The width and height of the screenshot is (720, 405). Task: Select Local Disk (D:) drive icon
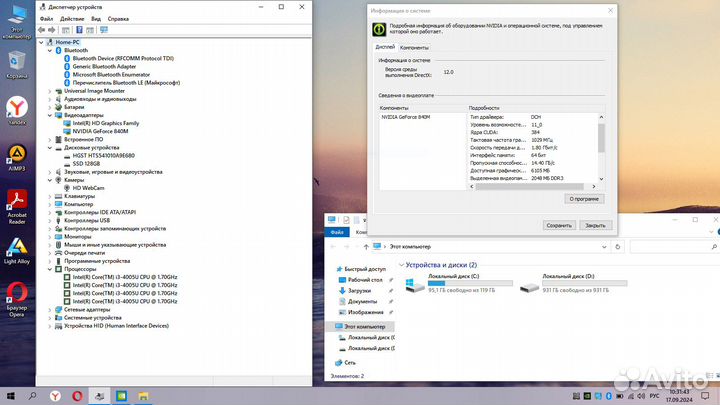coord(529,287)
